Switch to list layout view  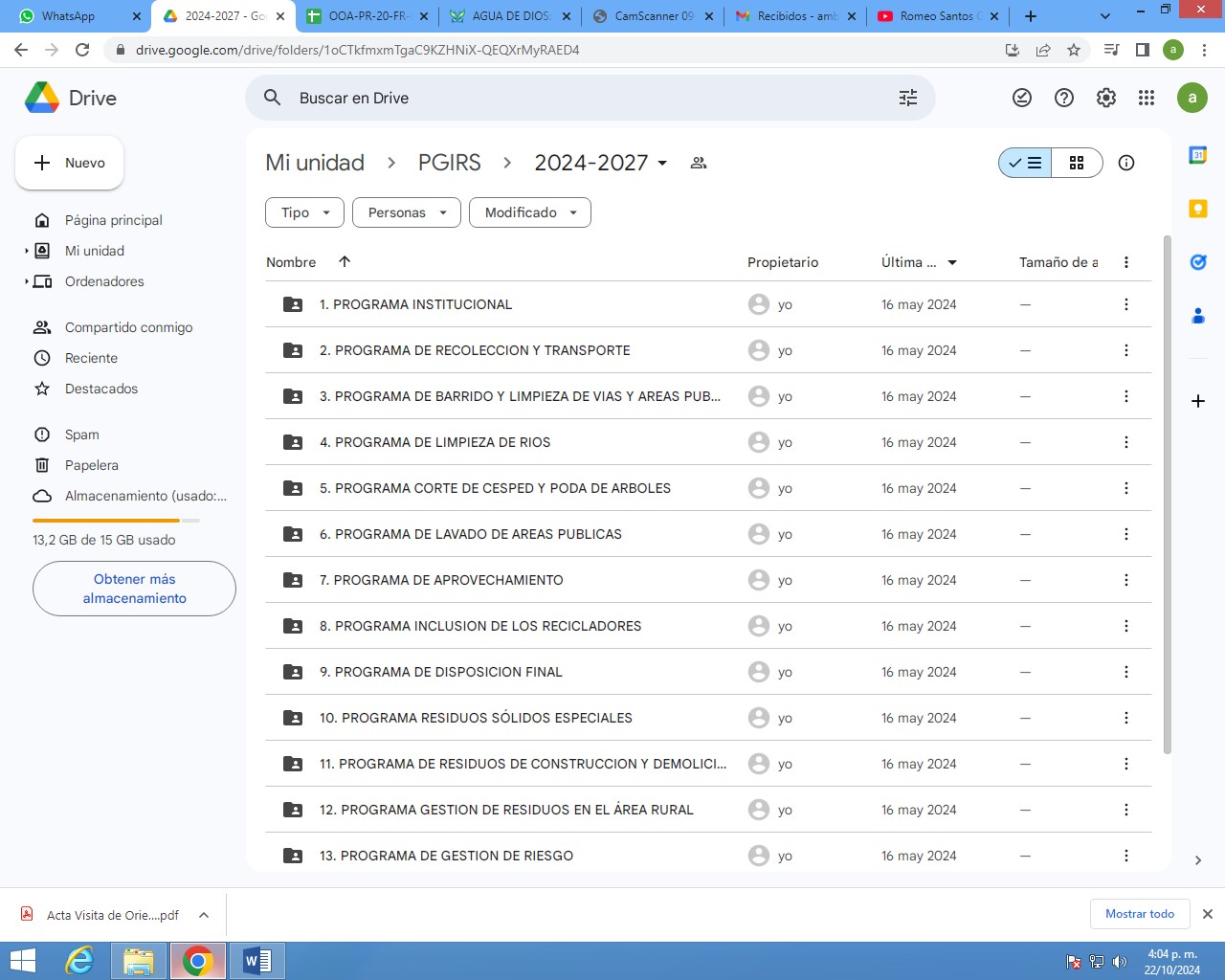click(x=1025, y=163)
